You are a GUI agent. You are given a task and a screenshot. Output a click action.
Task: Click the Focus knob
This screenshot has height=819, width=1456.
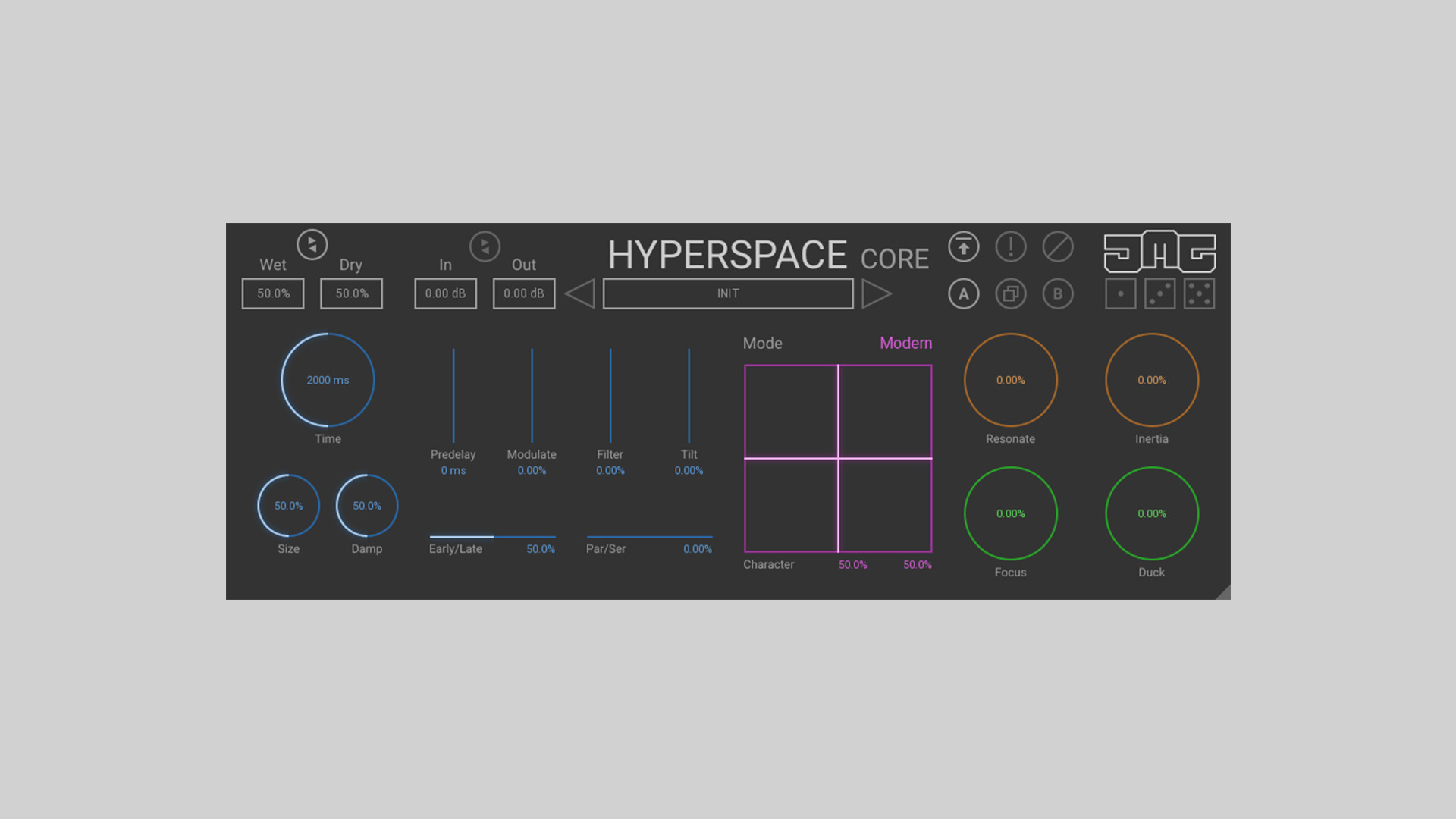click(1011, 513)
